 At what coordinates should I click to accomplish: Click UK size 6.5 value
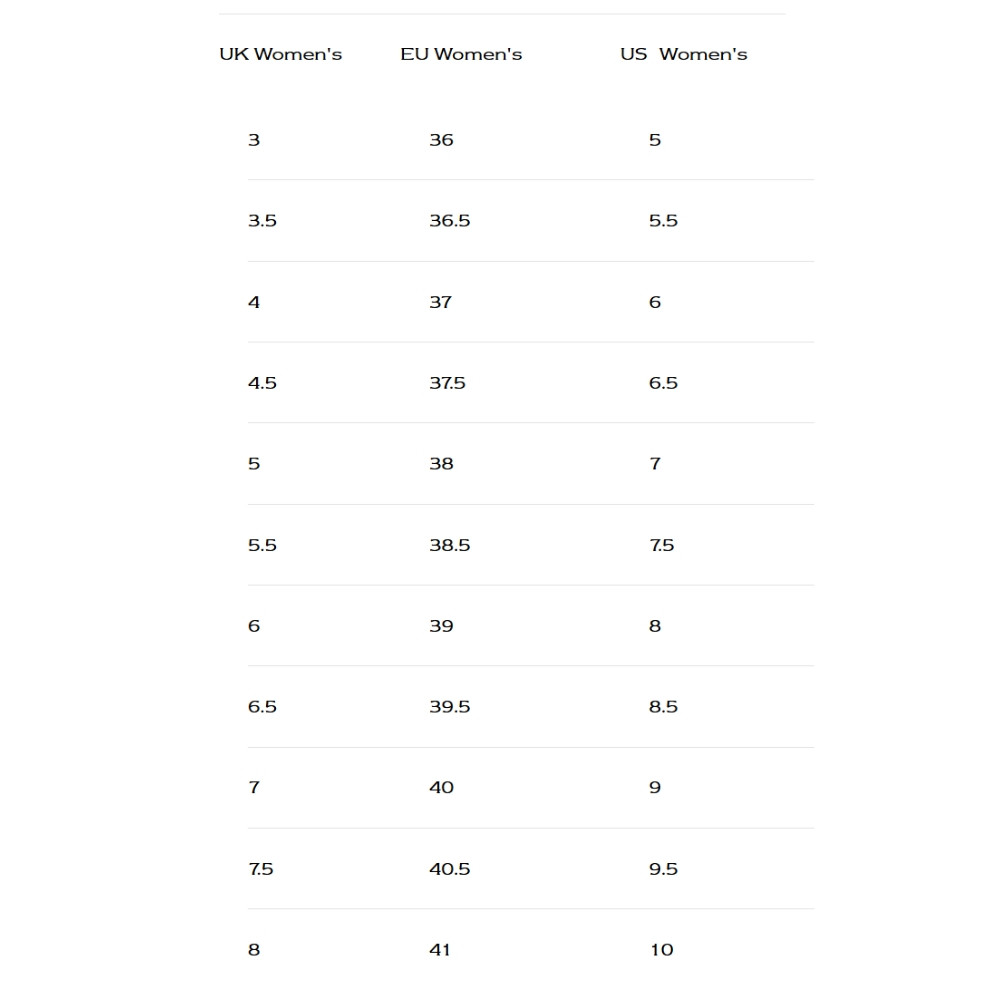(262, 707)
